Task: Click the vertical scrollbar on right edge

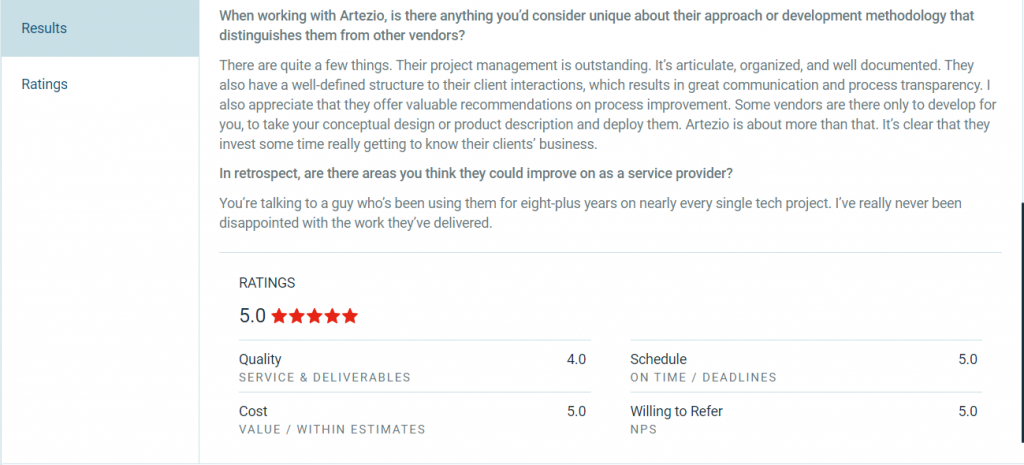Action: tap(1020, 300)
